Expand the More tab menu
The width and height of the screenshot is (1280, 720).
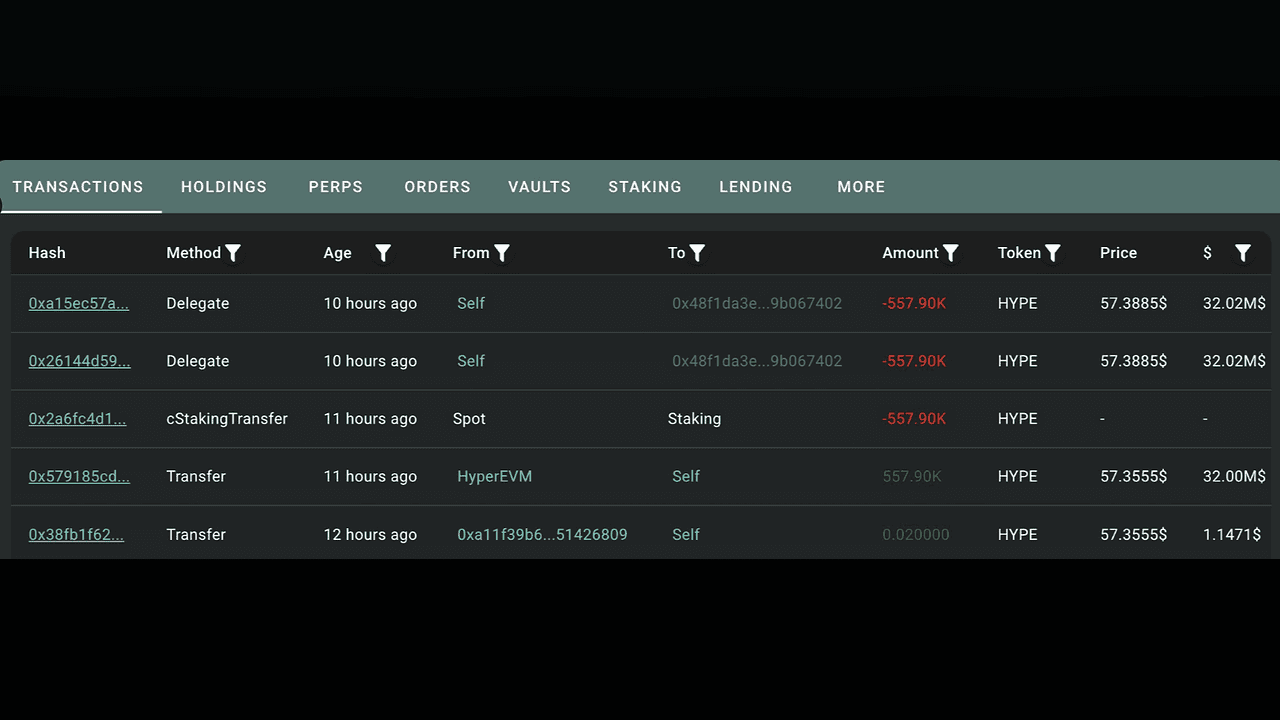click(861, 187)
